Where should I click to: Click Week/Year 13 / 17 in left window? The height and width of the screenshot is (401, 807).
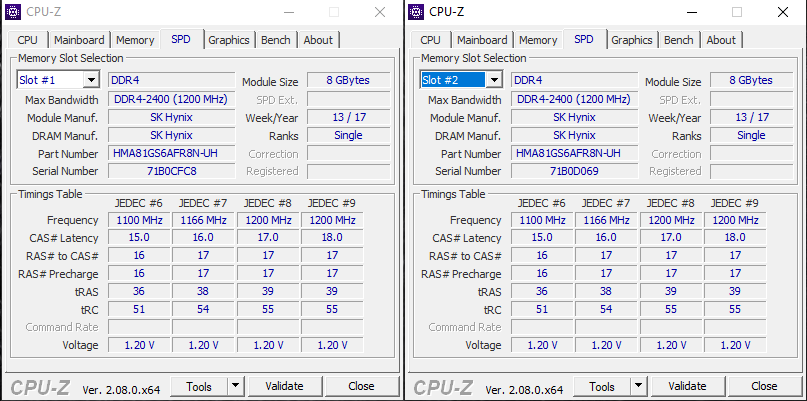[348, 117]
